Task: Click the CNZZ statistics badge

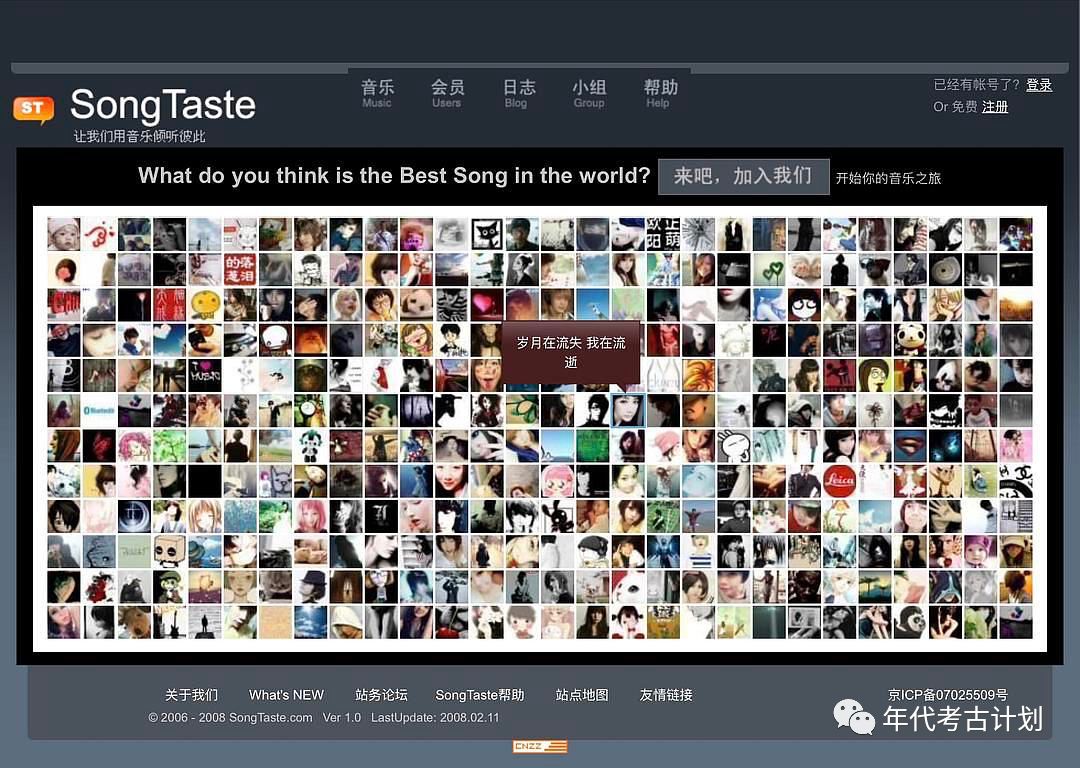Action: click(540, 746)
